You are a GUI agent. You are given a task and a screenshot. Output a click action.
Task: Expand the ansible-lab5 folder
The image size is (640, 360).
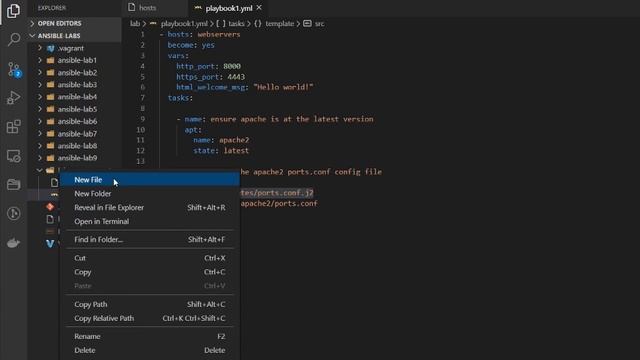pyautogui.click(x=74, y=109)
